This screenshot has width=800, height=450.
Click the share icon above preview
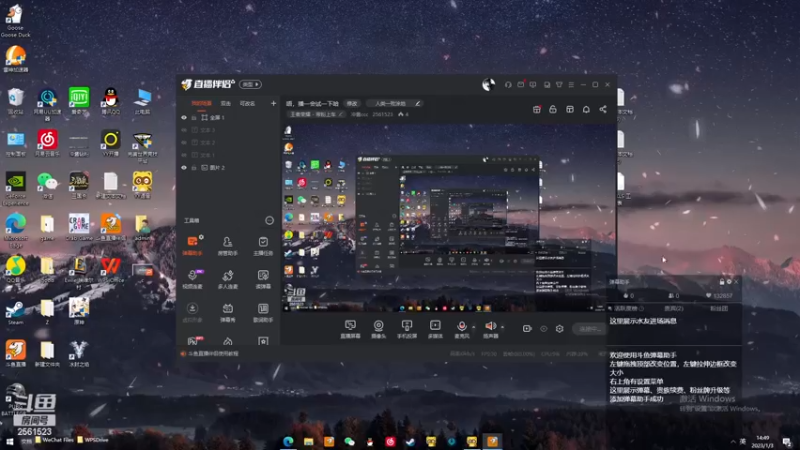pyautogui.click(x=603, y=109)
